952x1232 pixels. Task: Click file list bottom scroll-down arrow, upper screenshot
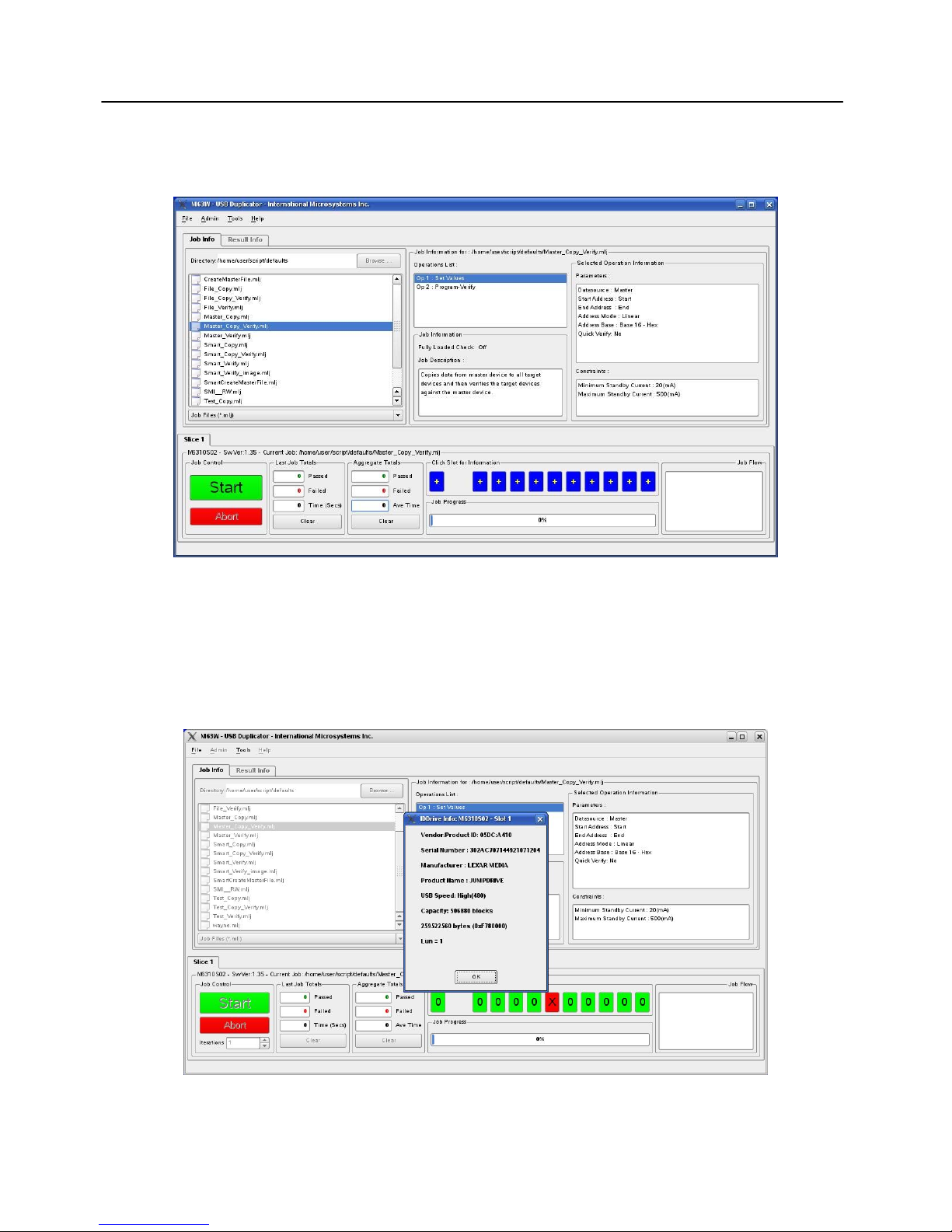(397, 401)
